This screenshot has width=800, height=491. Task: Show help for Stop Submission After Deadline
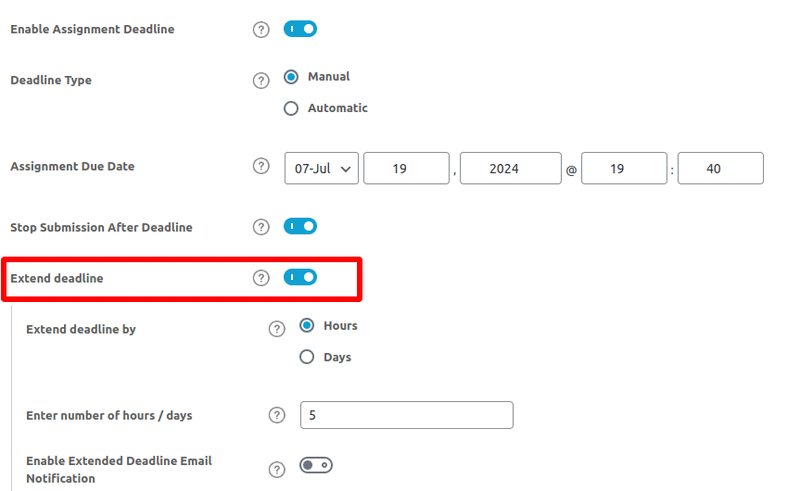pos(261,228)
